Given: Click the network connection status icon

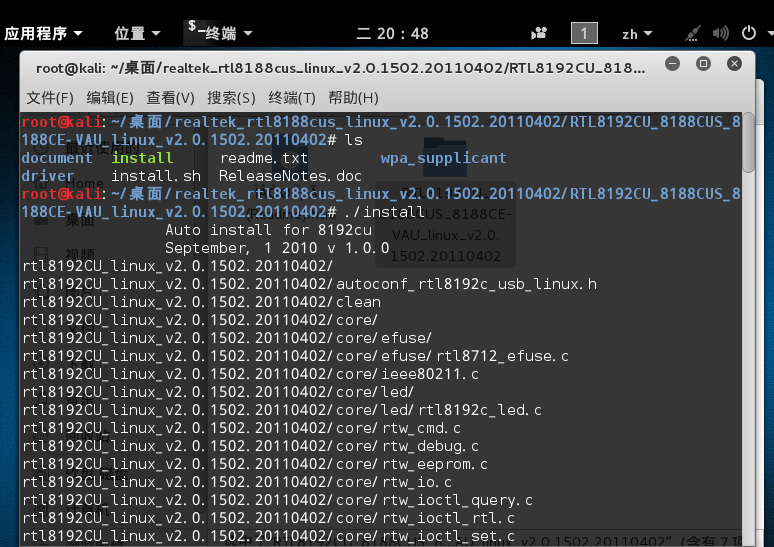Looking at the screenshot, I should tap(693, 34).
